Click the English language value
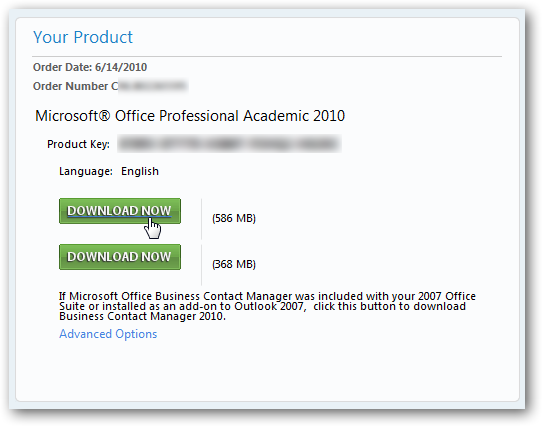542x426 pixels. 140,171
